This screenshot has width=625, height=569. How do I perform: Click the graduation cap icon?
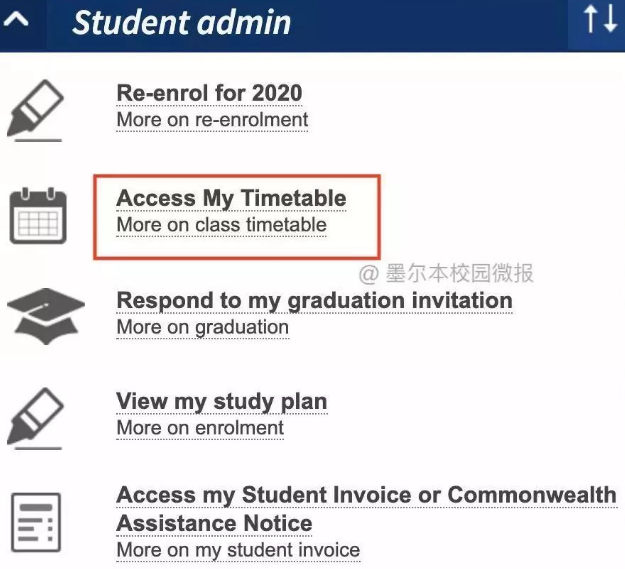[46, 316]
